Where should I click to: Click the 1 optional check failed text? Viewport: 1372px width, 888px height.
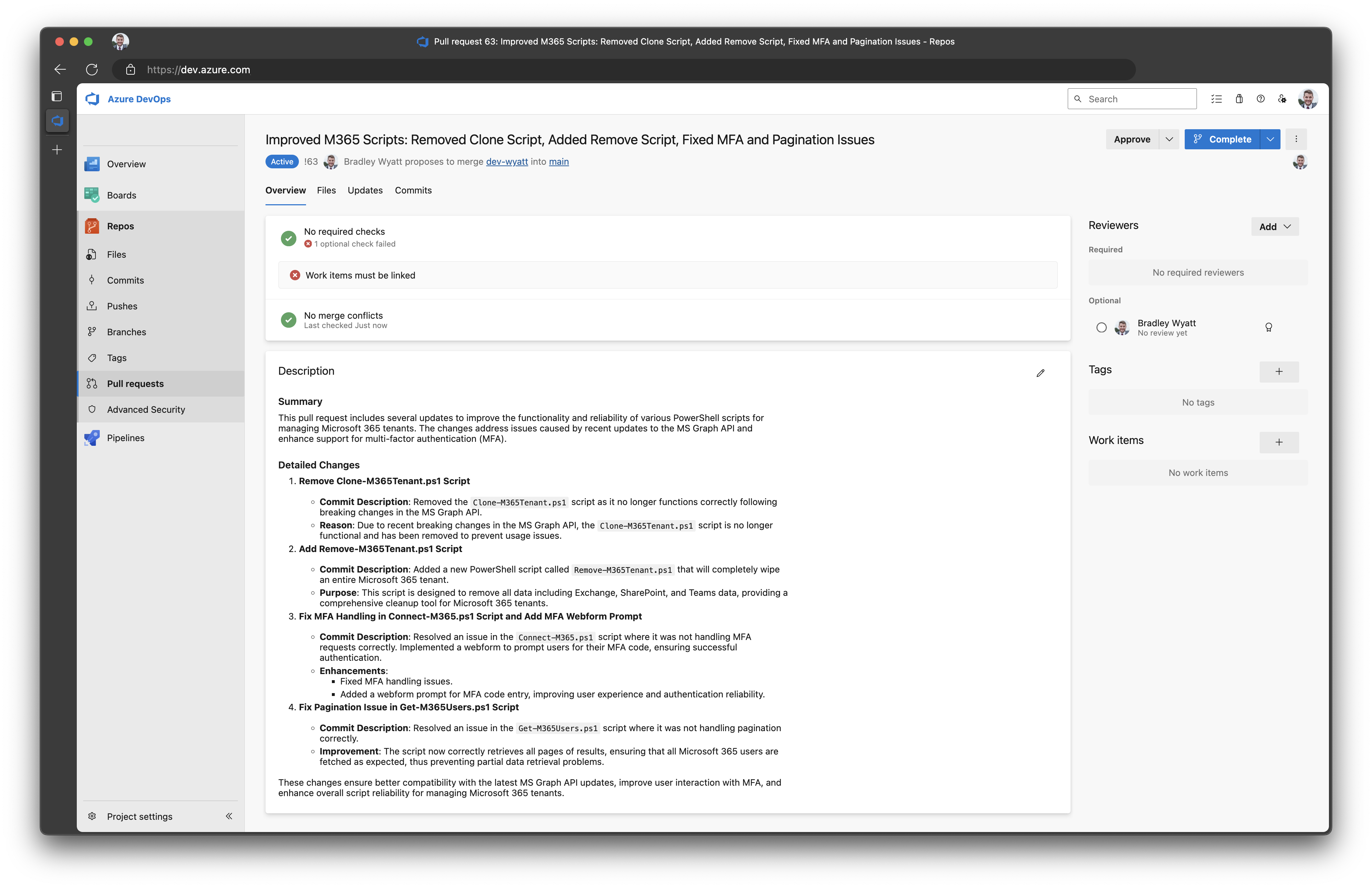pyautogui.click(x=354, y=244)
